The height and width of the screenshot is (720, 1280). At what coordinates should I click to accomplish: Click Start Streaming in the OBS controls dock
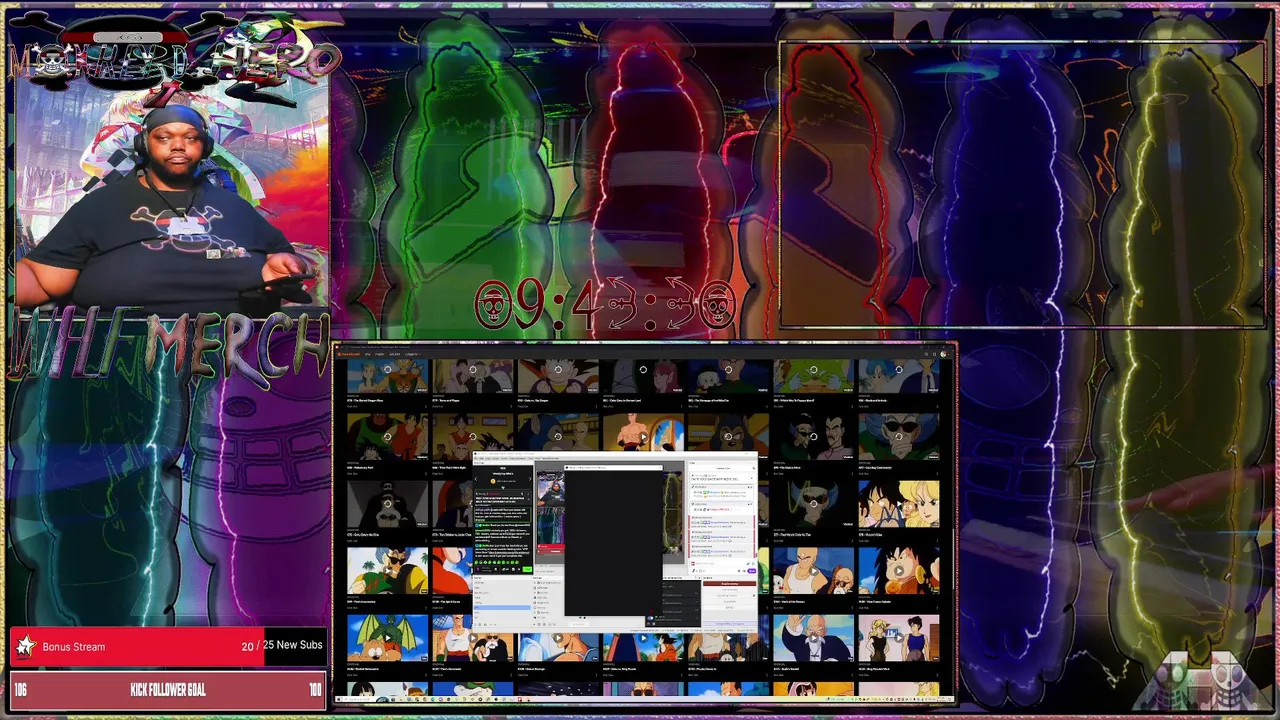[729, 584]
